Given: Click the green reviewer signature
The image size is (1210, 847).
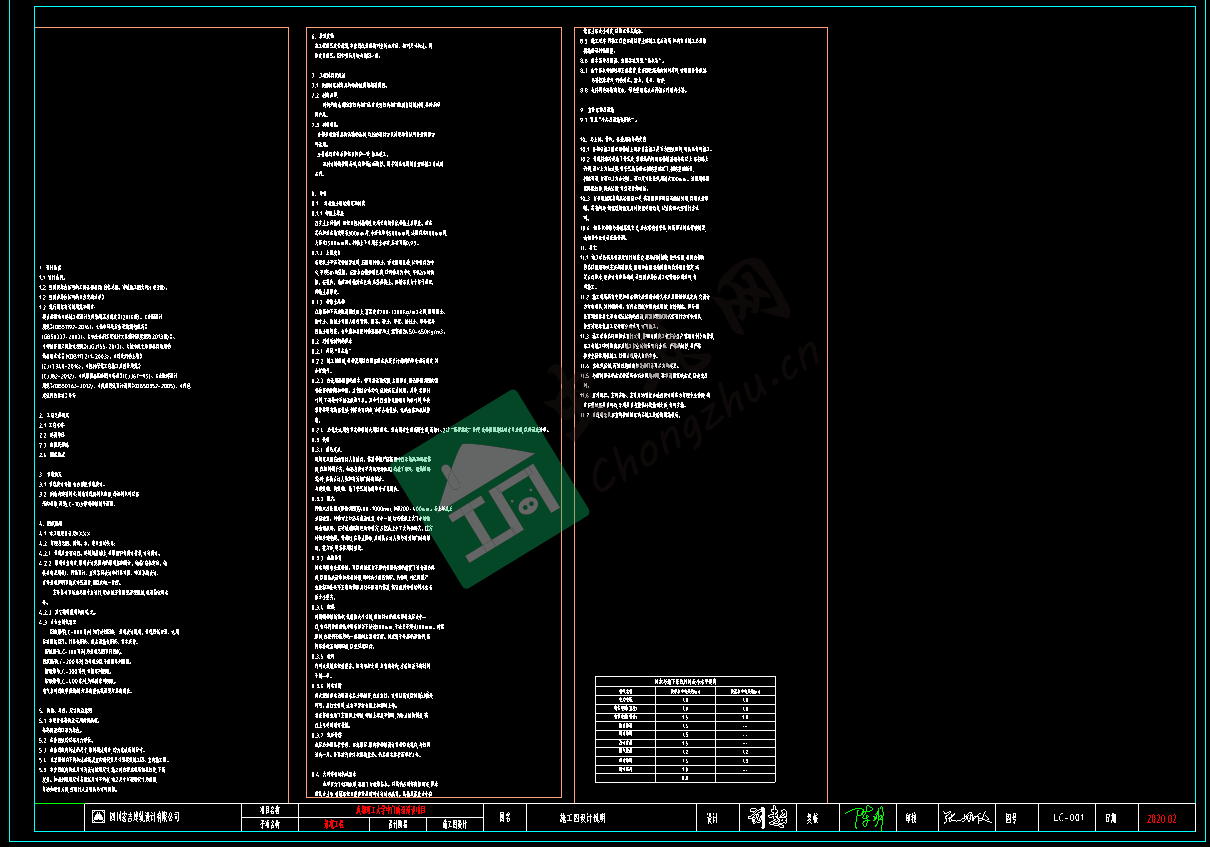Looking at the screenshot, I should pos(863,817).
